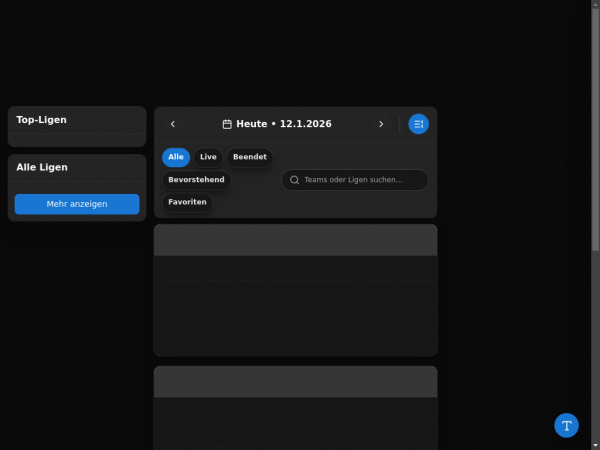Click the calendar icon beside Heute
The width and height of the screenshot is (600, 450).
[227, 124]
